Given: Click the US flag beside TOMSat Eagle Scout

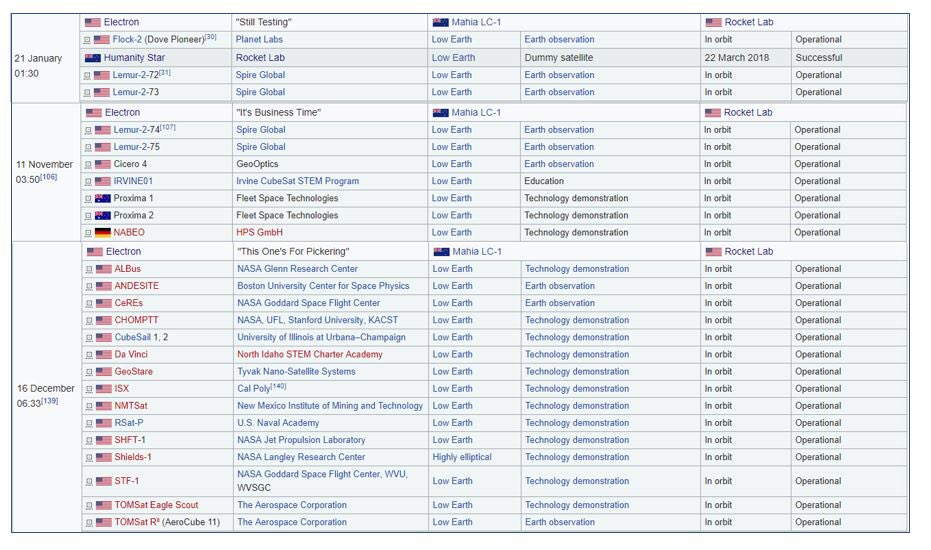Looking at the screenshot, I should tap(104, 506).
